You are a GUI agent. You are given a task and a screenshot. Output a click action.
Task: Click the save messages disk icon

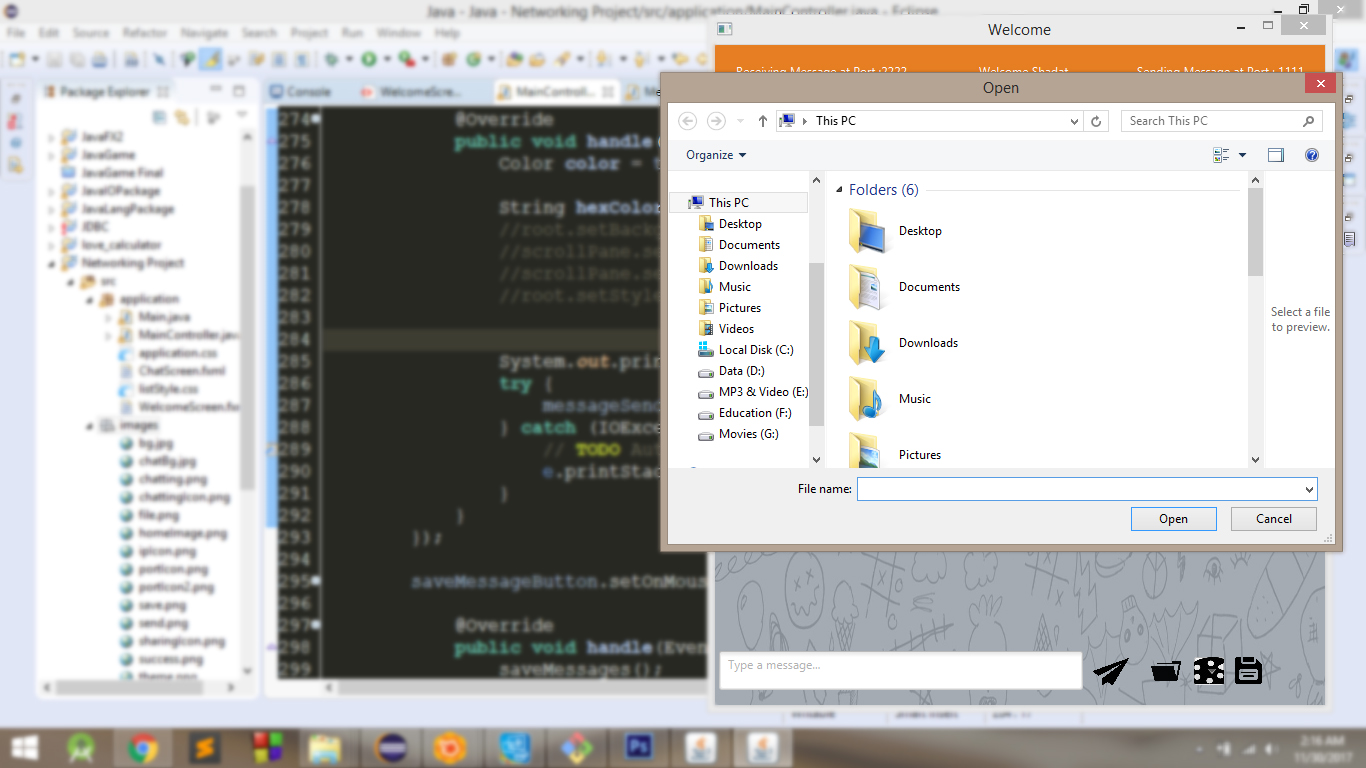1248,670
